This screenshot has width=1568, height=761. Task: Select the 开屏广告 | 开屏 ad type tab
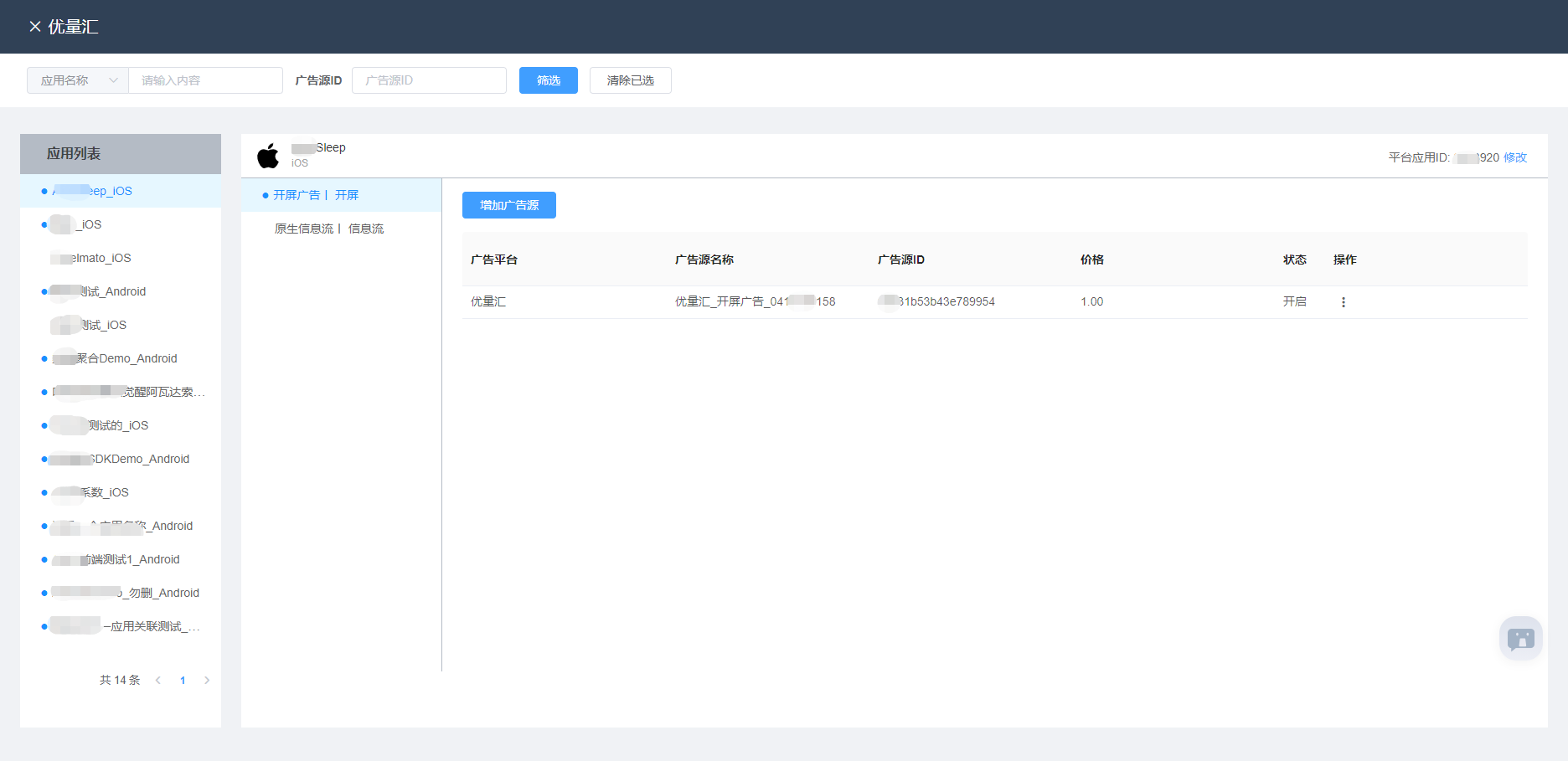click(x=341, y=195)
